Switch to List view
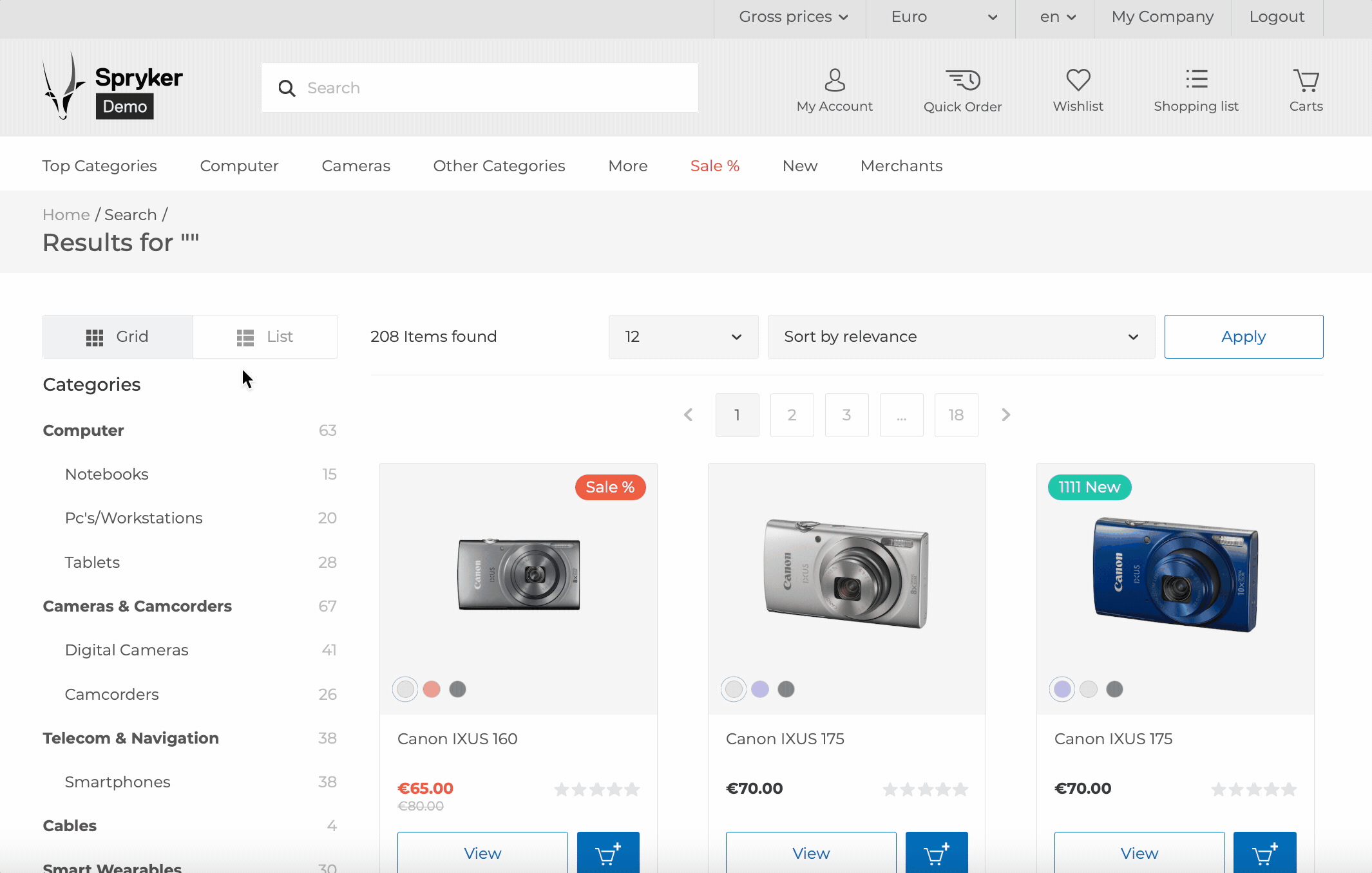Image resolution: width=1372 pixels, height=873 pixels. (x=265, y=337)
